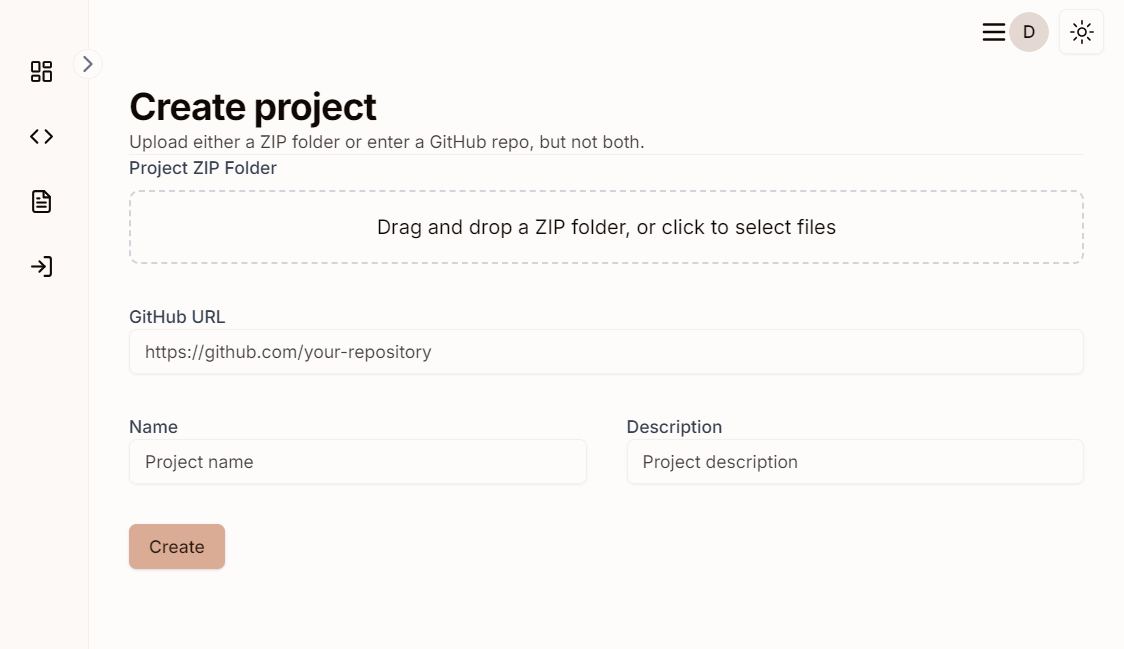Open the hamburger menu icon

tap(993, 32)
